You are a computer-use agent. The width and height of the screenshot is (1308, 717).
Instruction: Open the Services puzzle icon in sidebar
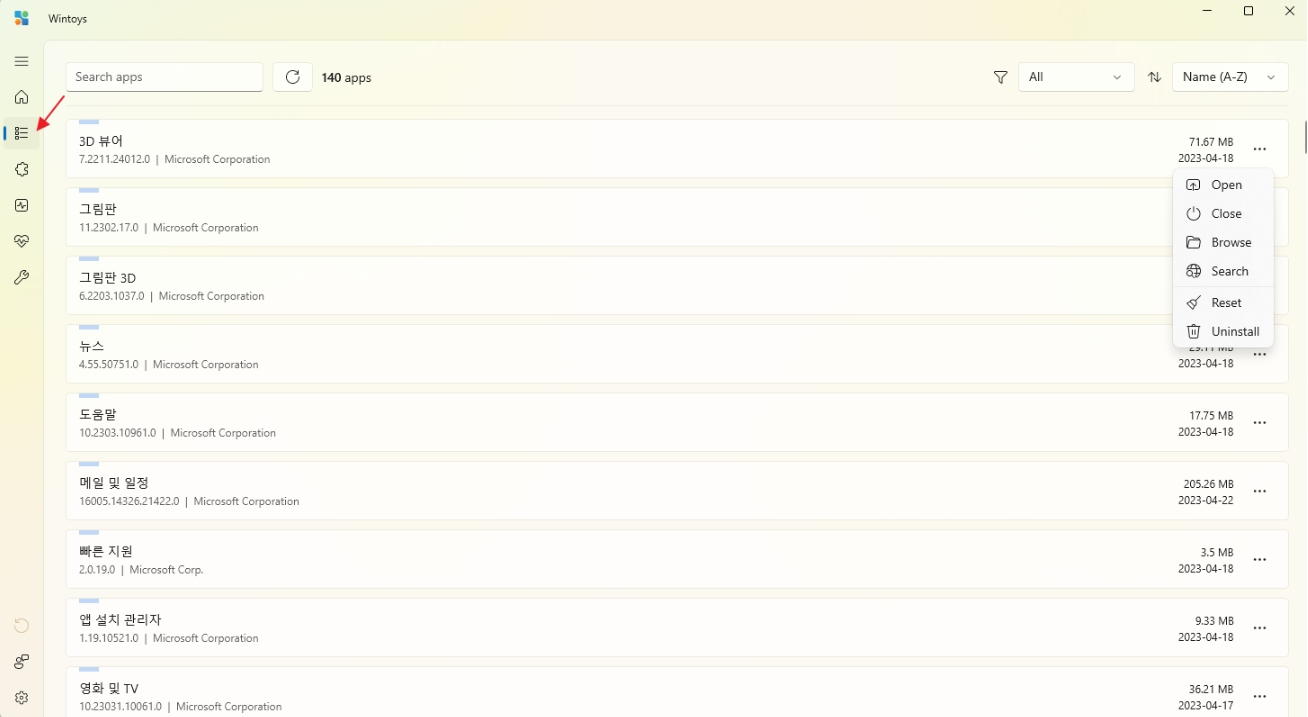tap(21, 169)
